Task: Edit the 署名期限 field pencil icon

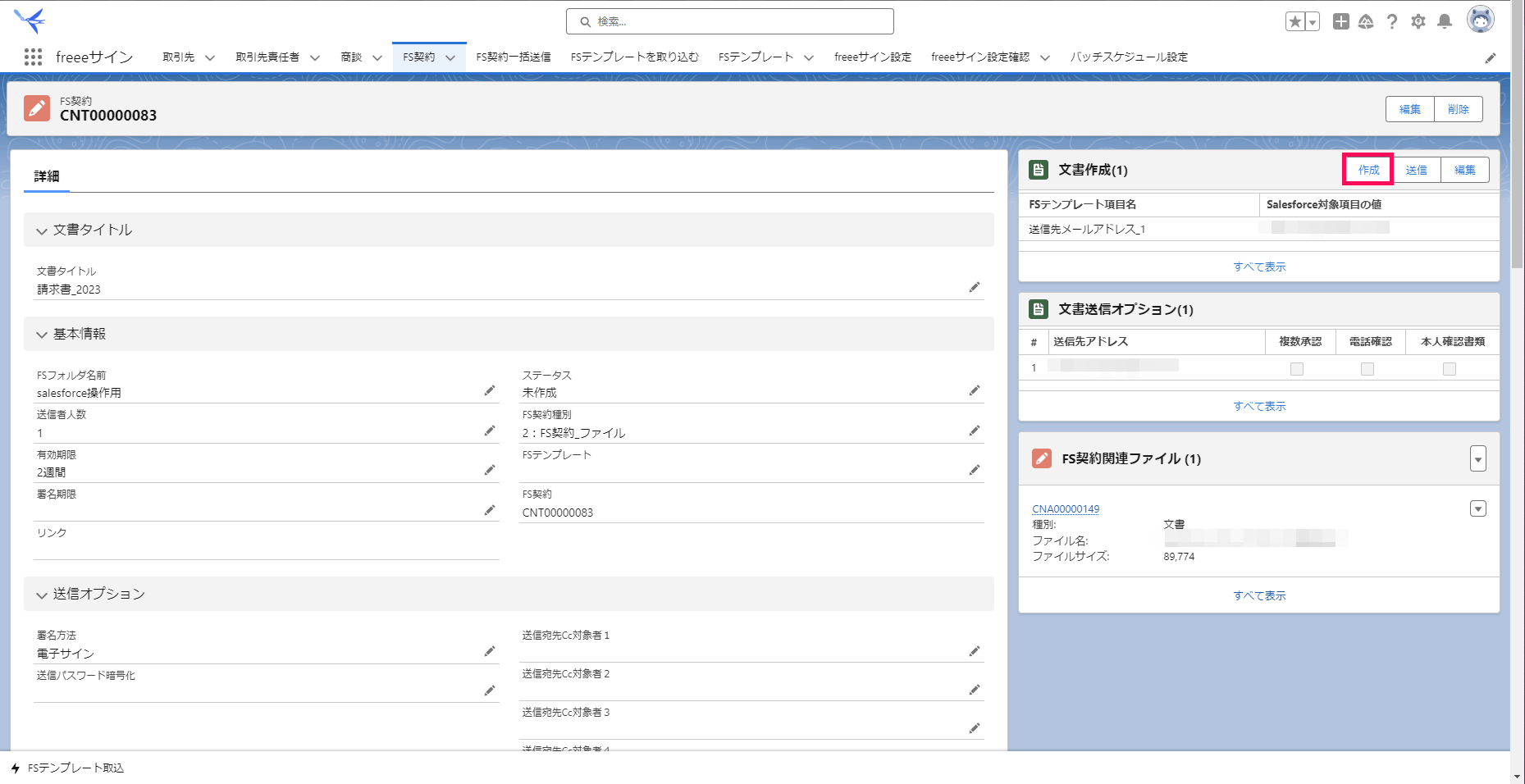Action: 490,510
